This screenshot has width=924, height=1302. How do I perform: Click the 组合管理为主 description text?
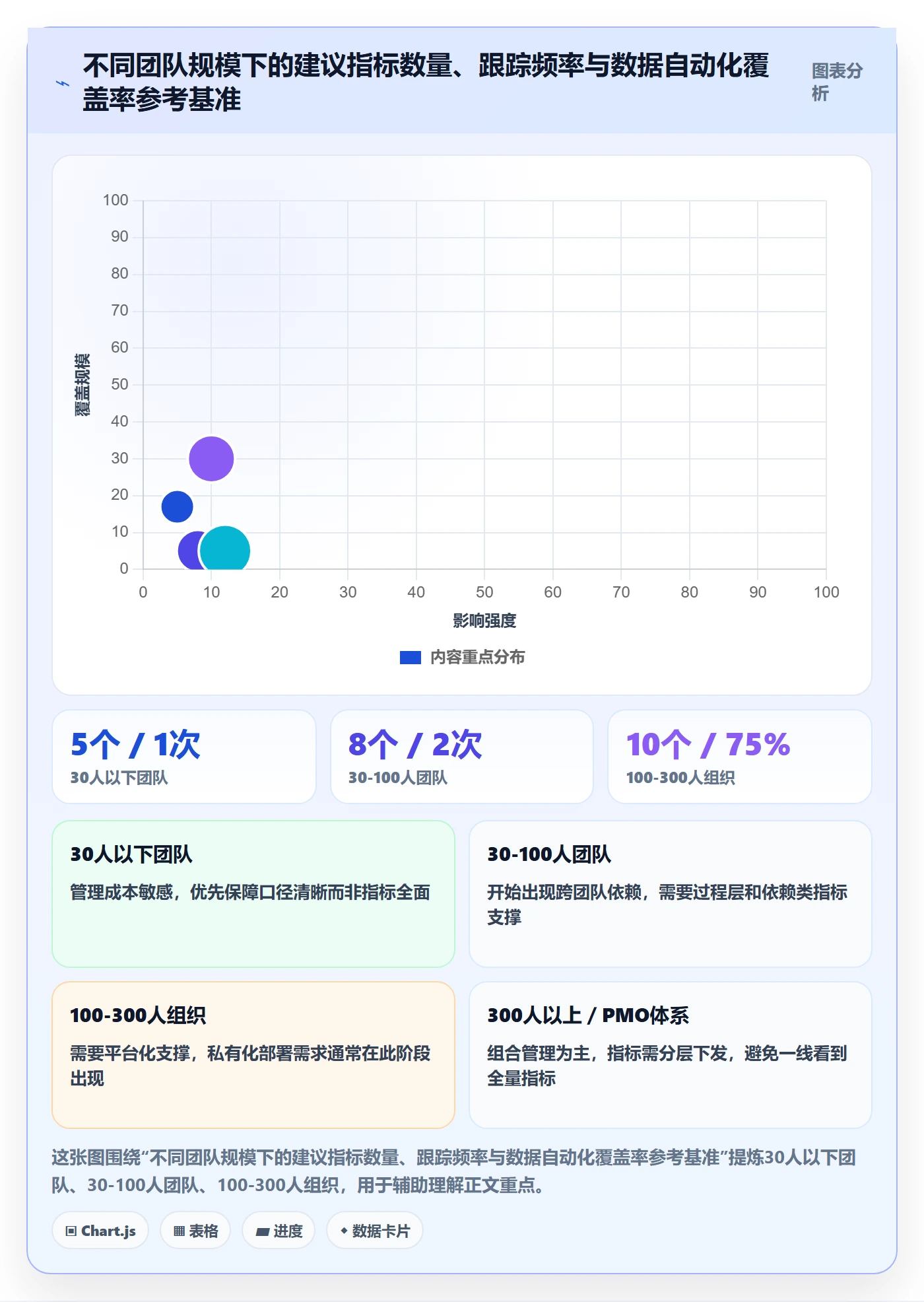(x=667, y=1066)
